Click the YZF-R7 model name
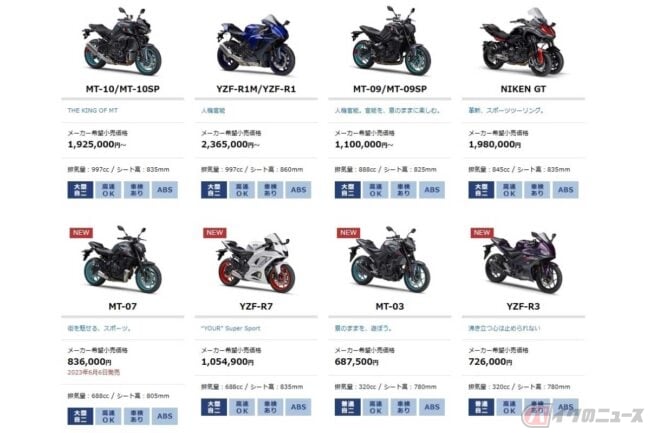 (x=256, y=307)
